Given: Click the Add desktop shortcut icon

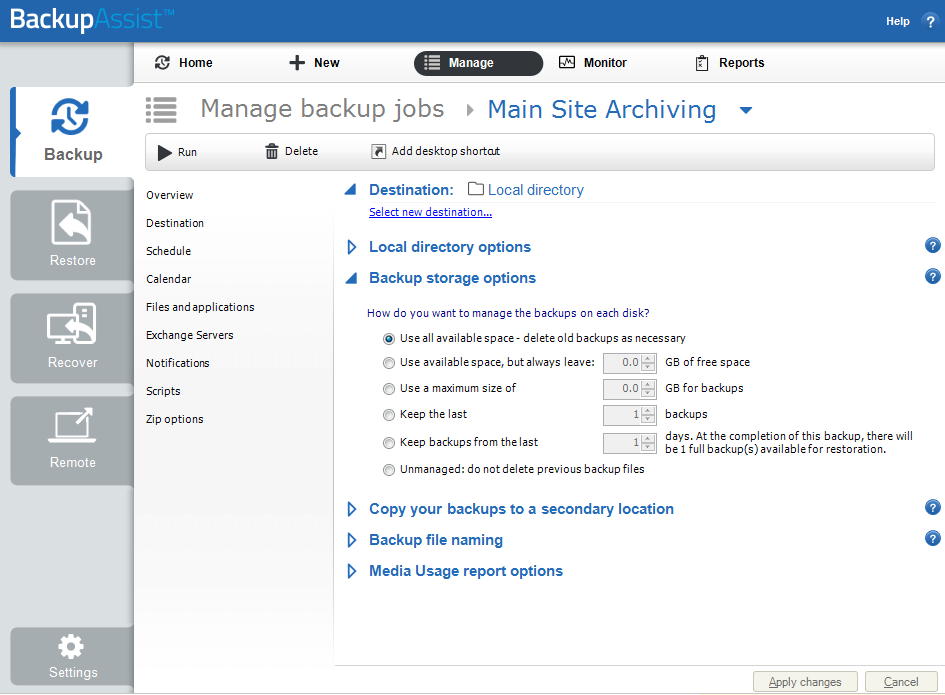Looking at the screenshot, I should click(x=378, y=152).
